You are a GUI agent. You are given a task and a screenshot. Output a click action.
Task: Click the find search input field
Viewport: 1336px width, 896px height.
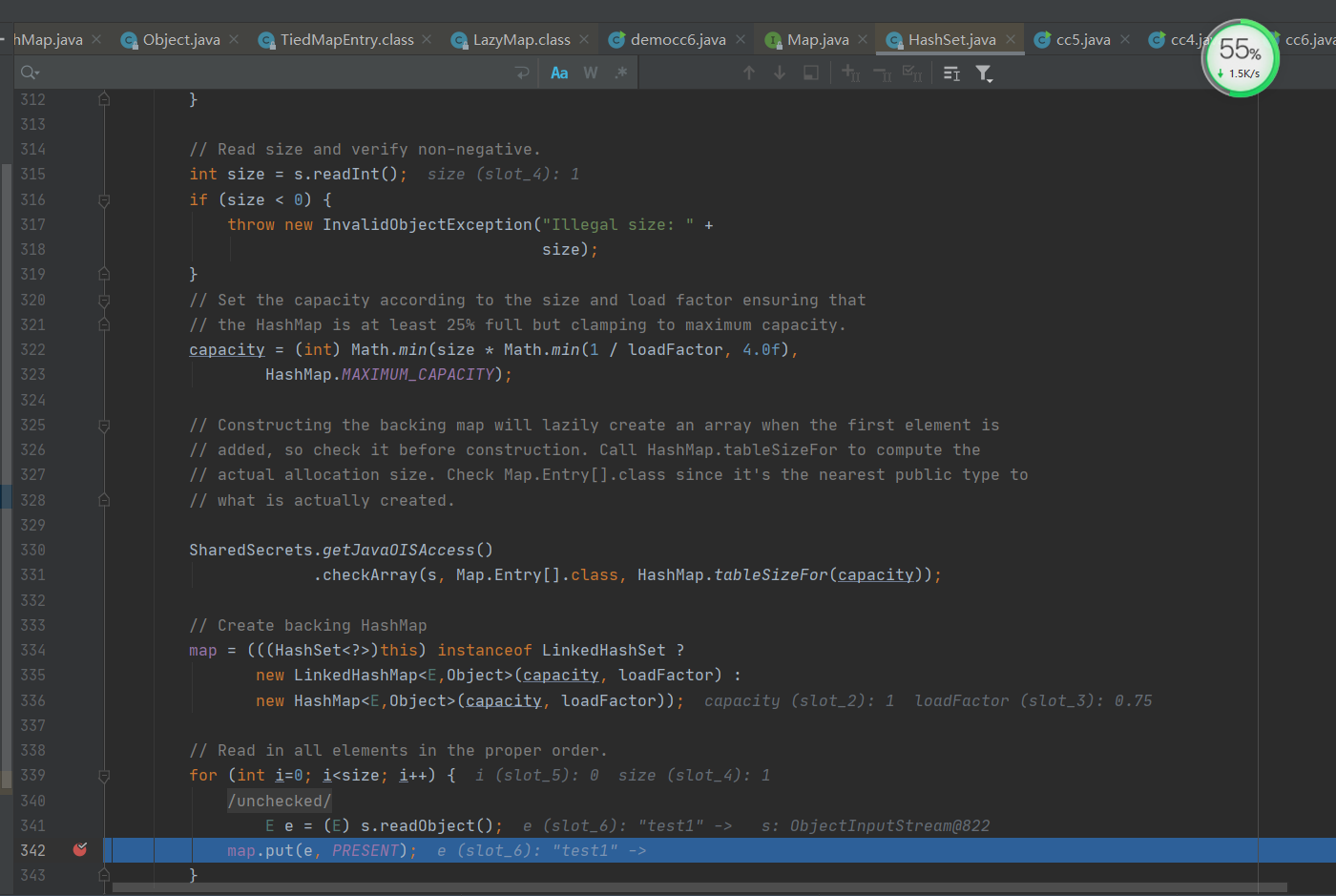click(x=272, y=73)
